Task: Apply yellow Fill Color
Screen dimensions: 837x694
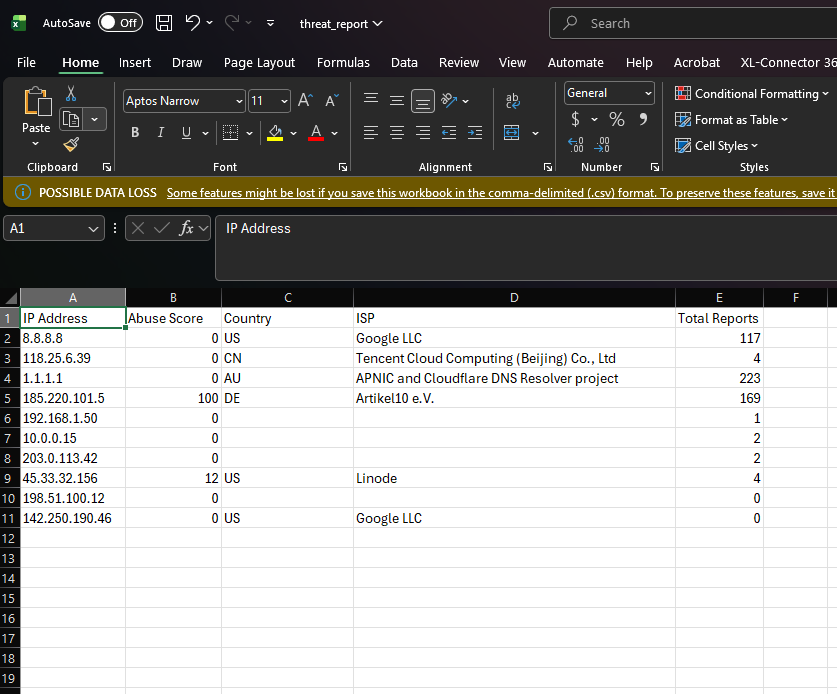Action: coord(275,132)
